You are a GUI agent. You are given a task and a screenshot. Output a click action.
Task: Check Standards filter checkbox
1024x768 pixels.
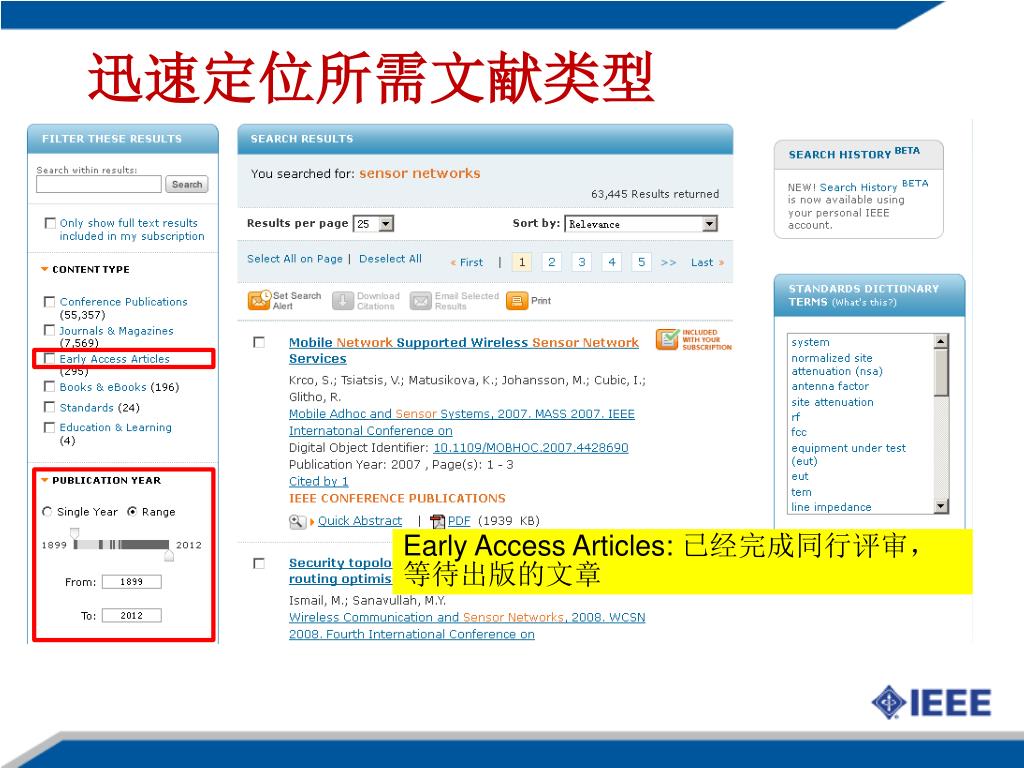click(50, 408)
